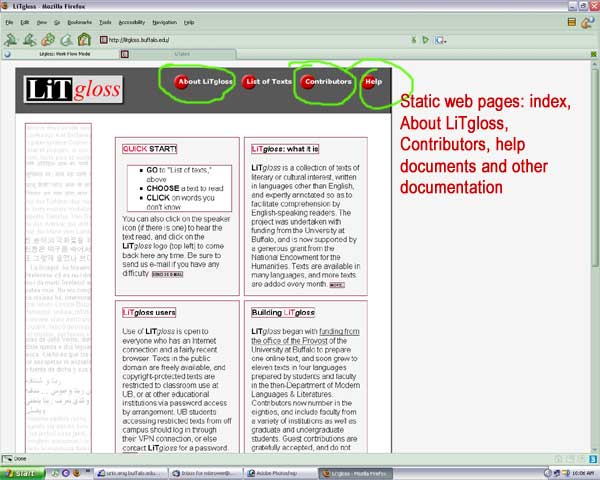Switch to buffalo.edu window in taskbar
This screenshot has width=600, height=480.
131,473
